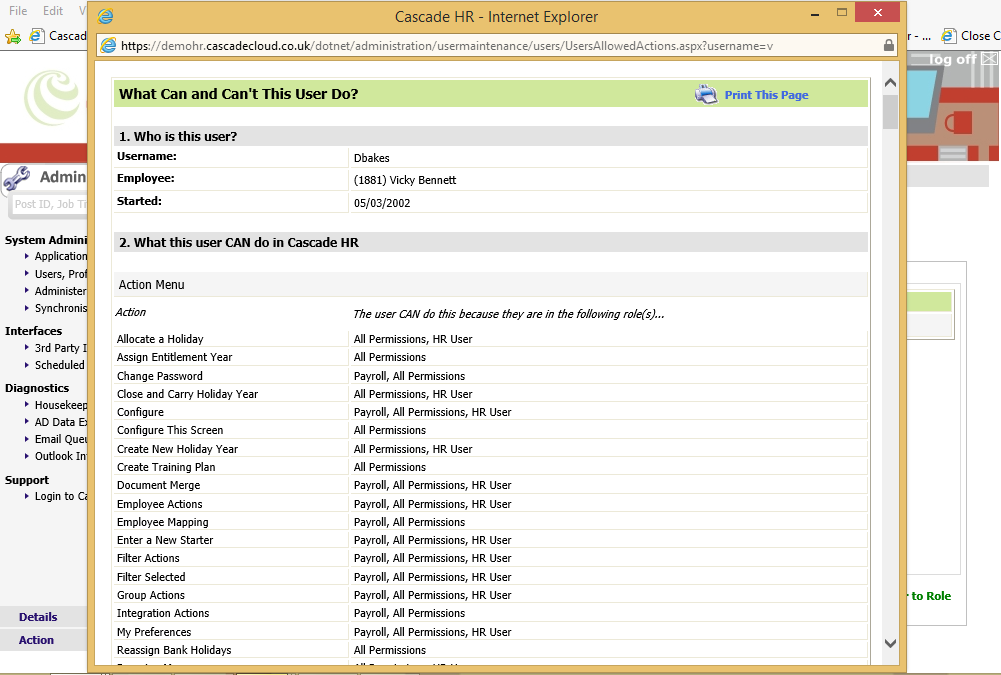
Task: Click the scroll down arrow in popup
Action: coord(891,643)
